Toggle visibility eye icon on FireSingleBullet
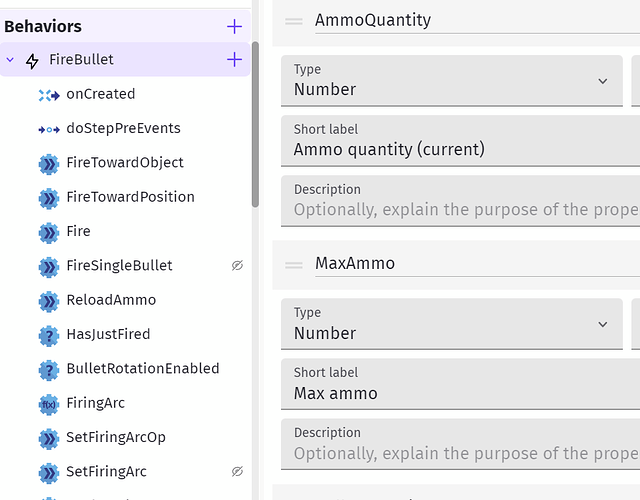Image resolution: width=640 pixels, height=500 pixels. click(237, 266)
